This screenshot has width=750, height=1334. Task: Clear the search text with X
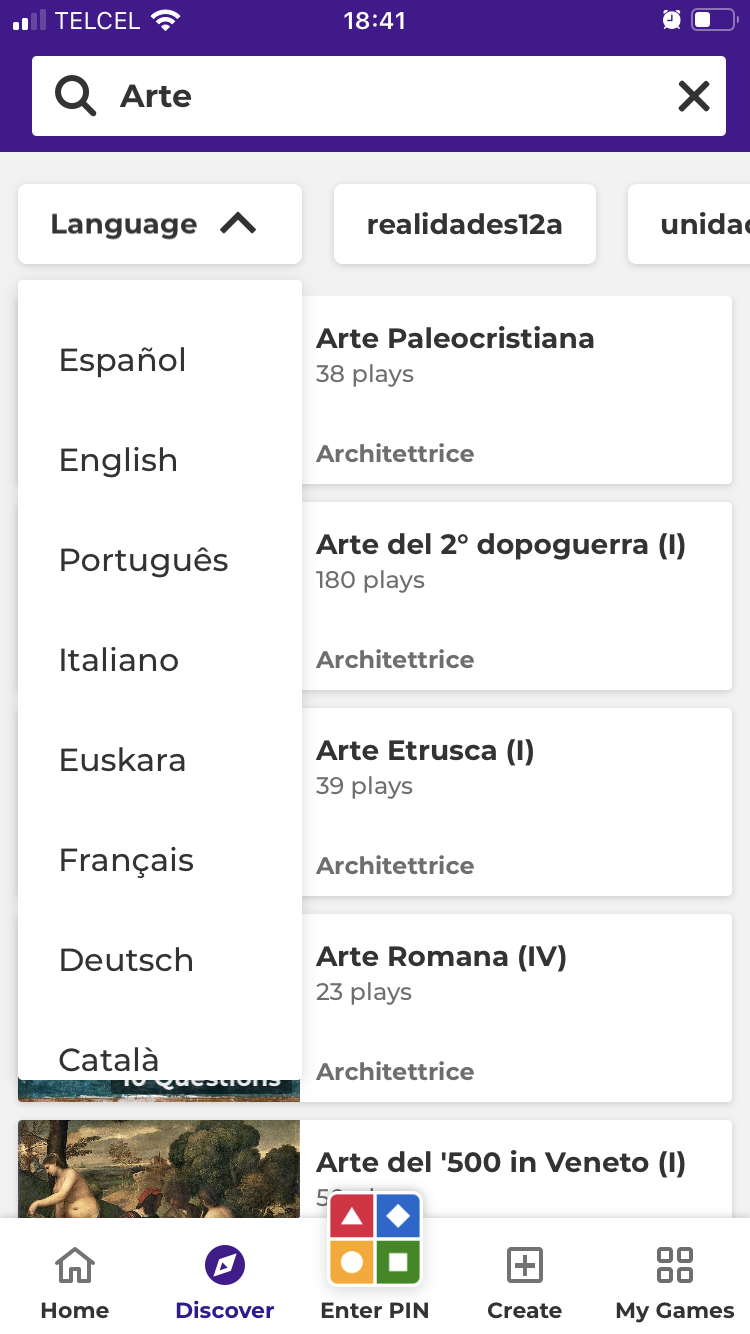point(693,96)
